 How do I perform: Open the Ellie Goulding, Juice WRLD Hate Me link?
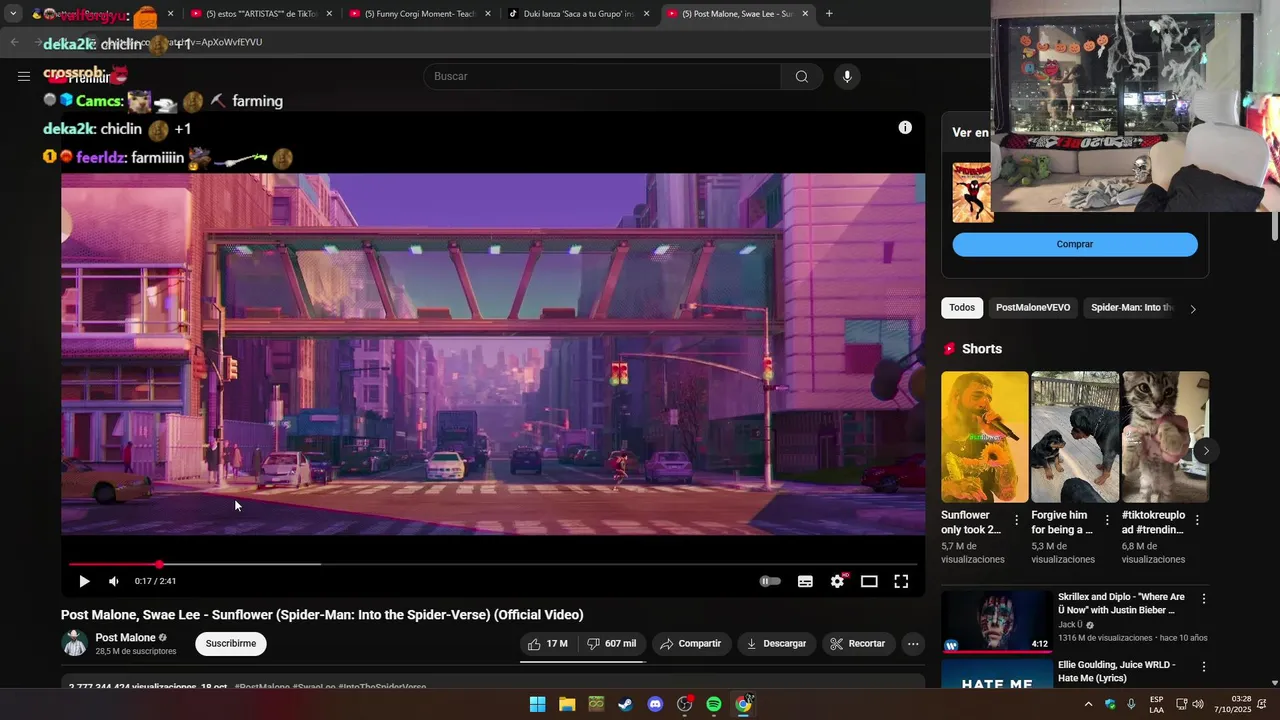tap(1116, 671)
